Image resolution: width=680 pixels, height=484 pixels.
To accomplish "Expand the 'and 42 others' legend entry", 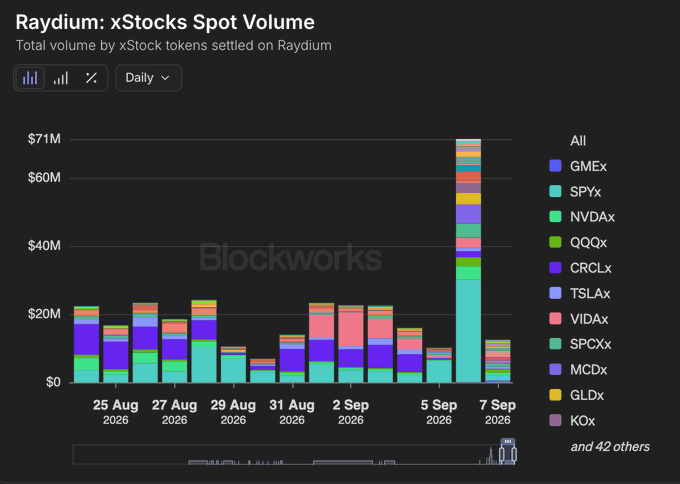I will tap(610, 447).
